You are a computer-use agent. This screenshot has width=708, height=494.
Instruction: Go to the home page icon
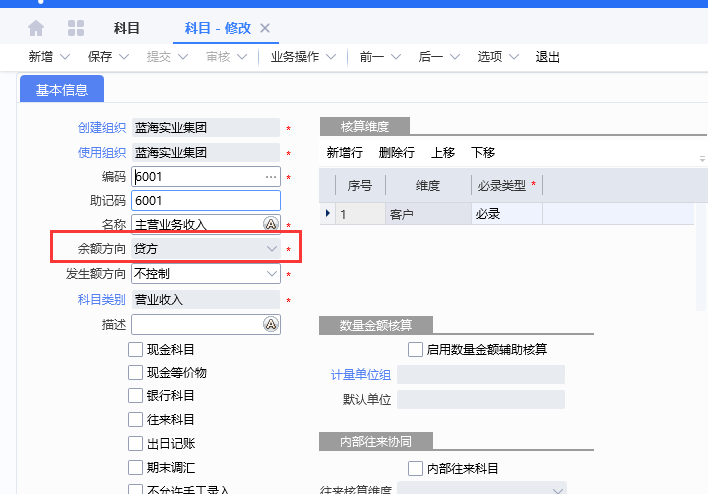coord(37,28)
